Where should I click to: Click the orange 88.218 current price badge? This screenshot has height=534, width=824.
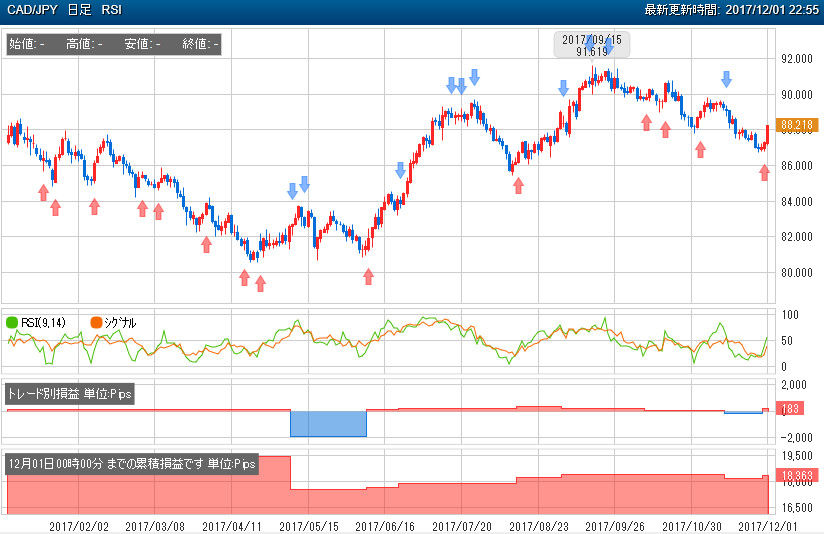point(797,125)
